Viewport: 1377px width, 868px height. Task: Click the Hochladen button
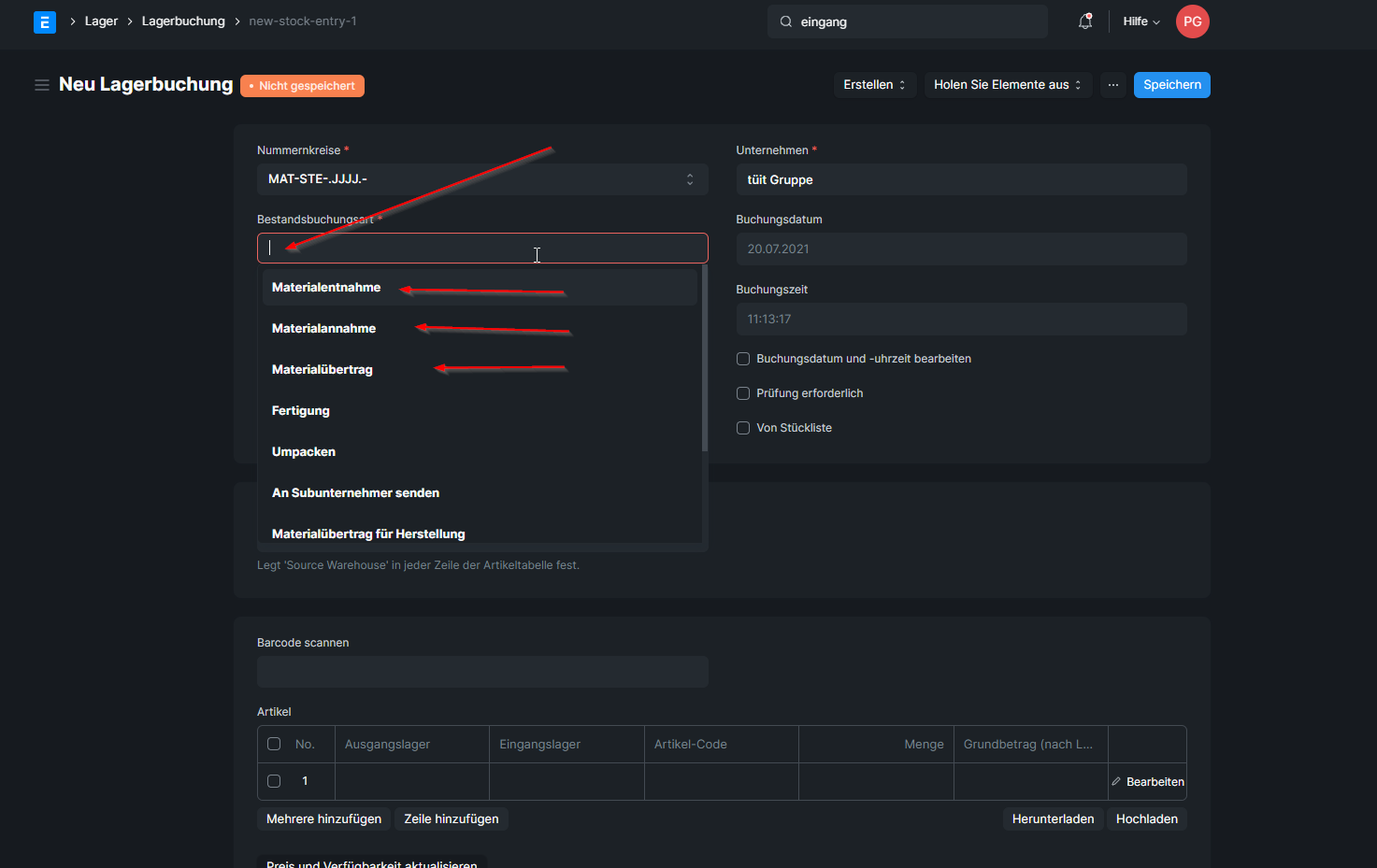[x=1147, y=819]
